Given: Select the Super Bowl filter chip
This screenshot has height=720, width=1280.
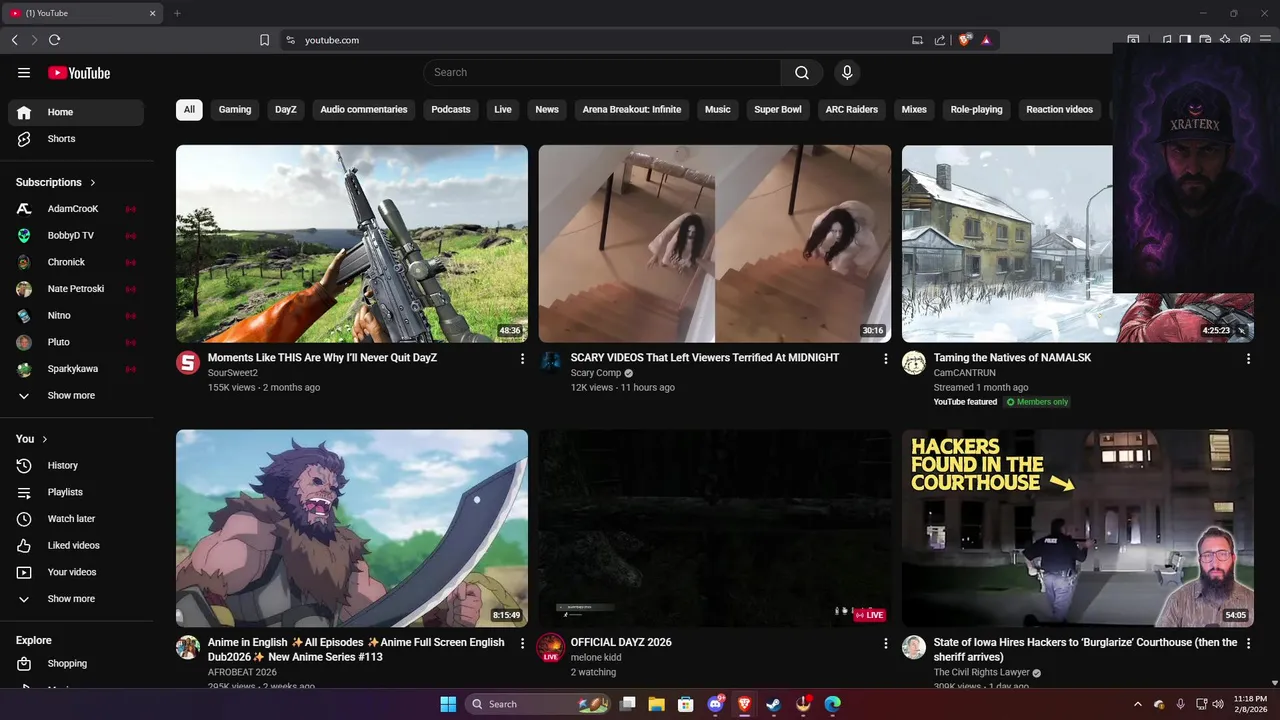Looking at the screenshot, I should coord(778,109).
